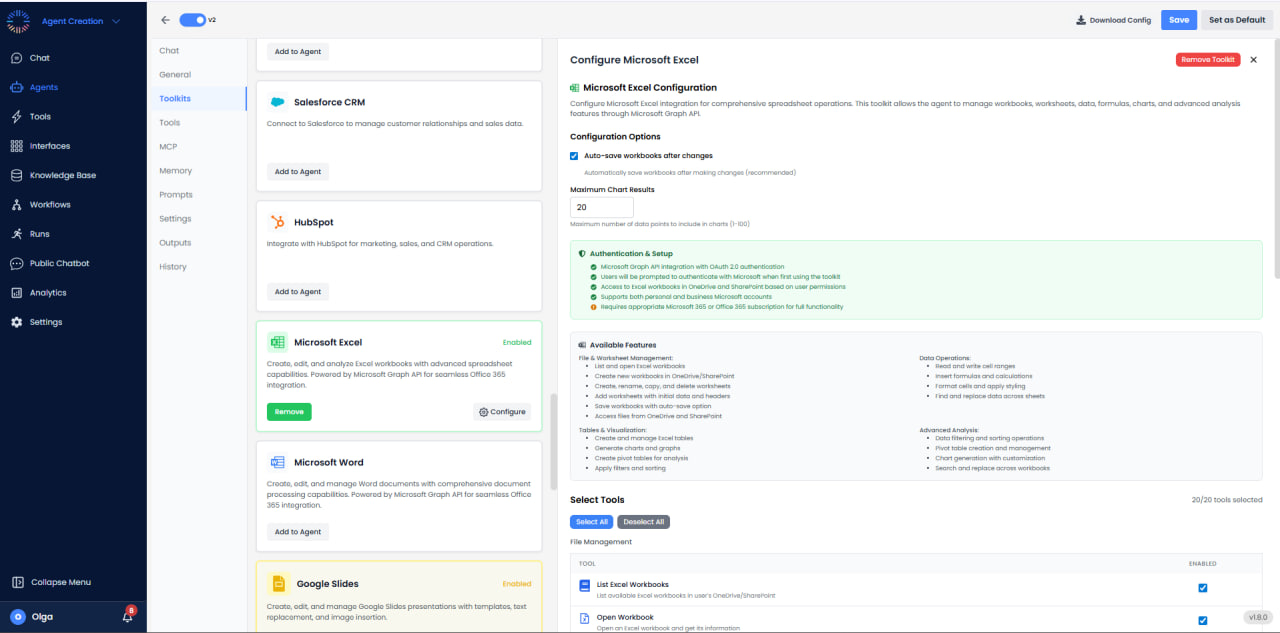This screenshot has height=633, width=1280.
Task: Open the Runs runner icon
Action: (17, 234)
